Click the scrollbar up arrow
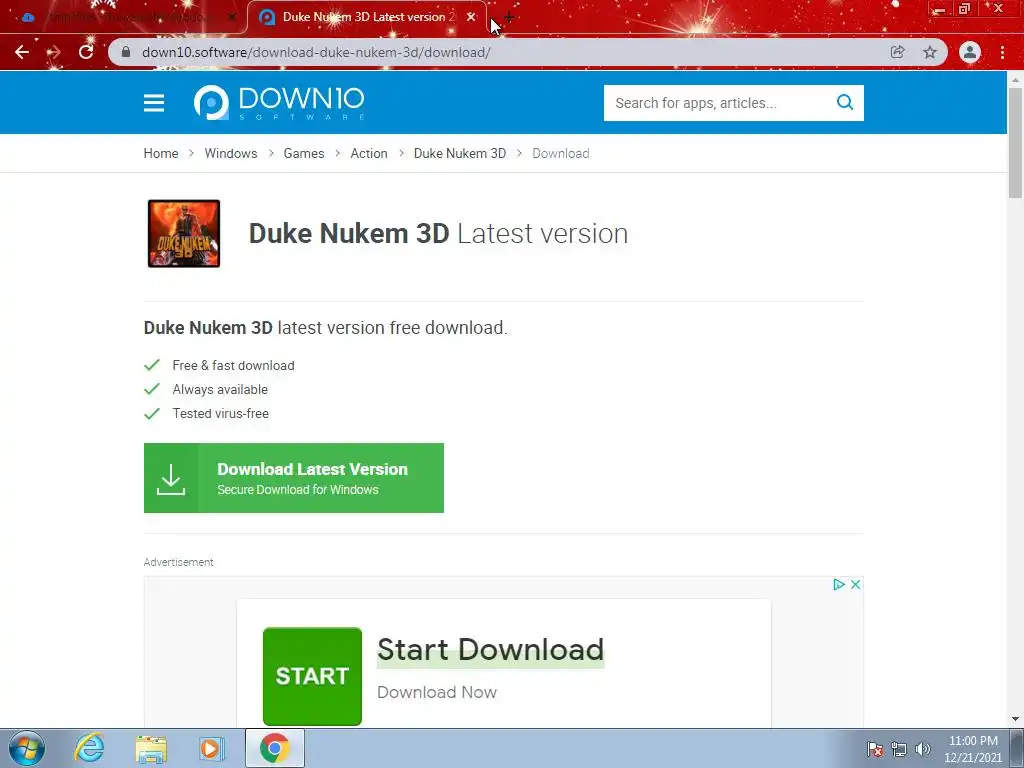 1015,79
